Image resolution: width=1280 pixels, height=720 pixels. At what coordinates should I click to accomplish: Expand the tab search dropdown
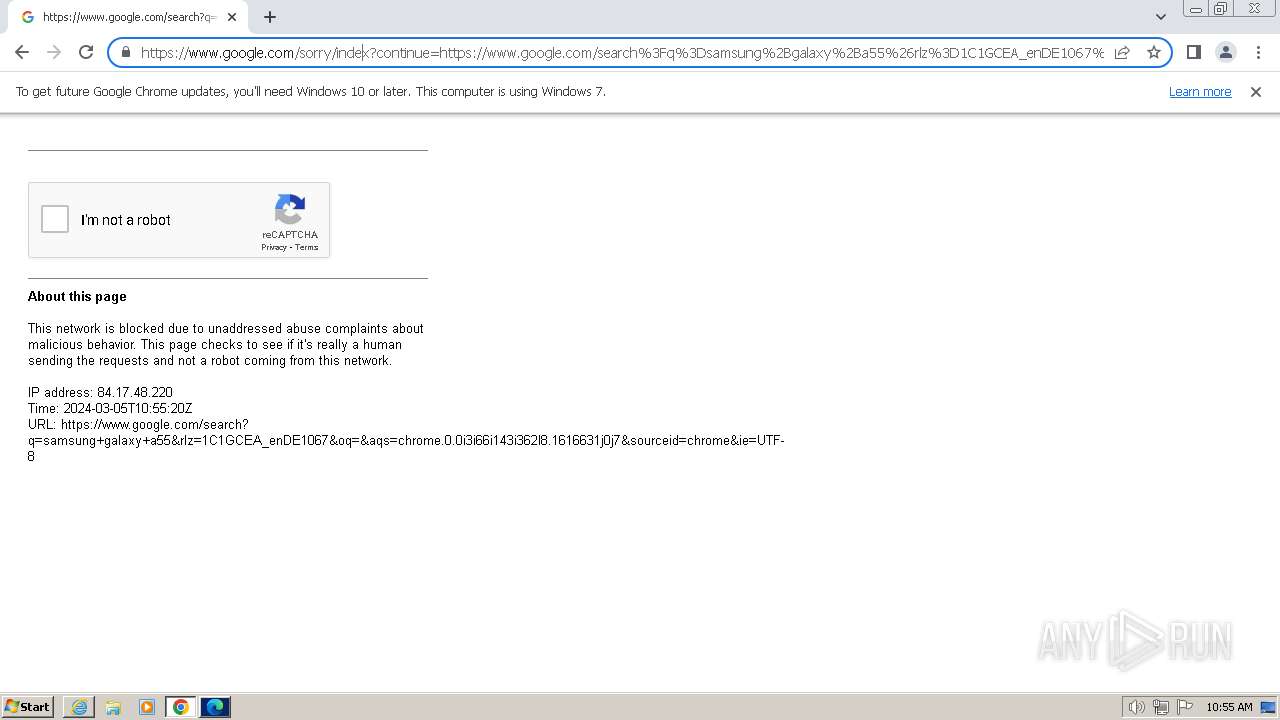tap(1160, 17)
